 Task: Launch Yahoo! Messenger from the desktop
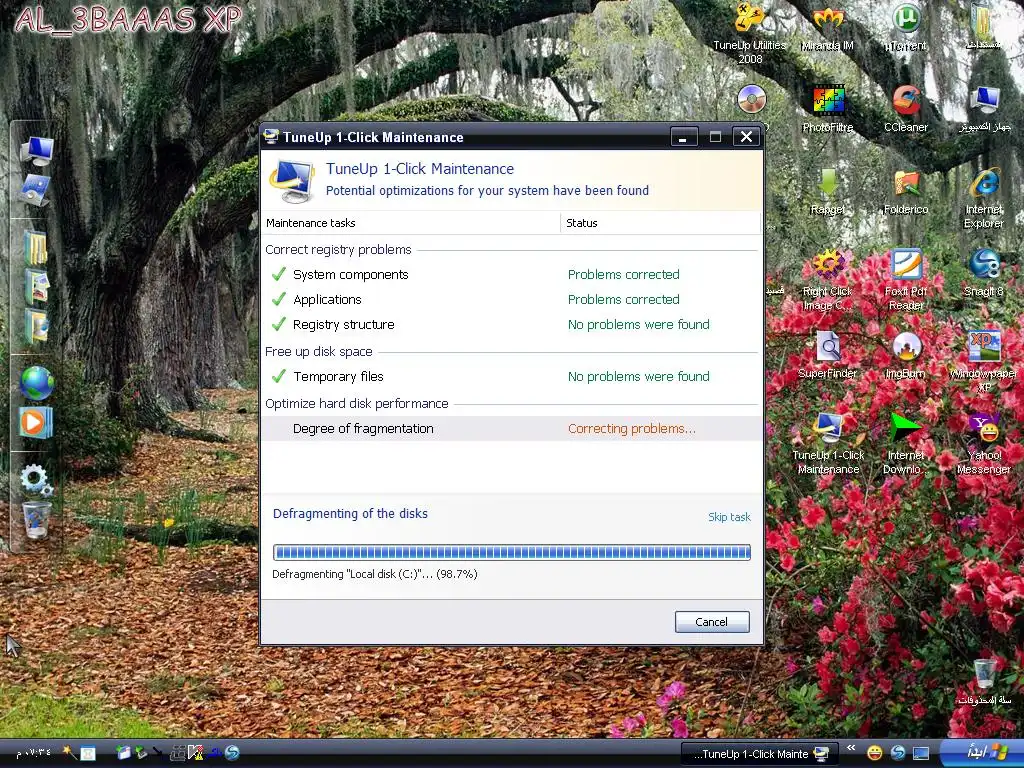[984, 444]
